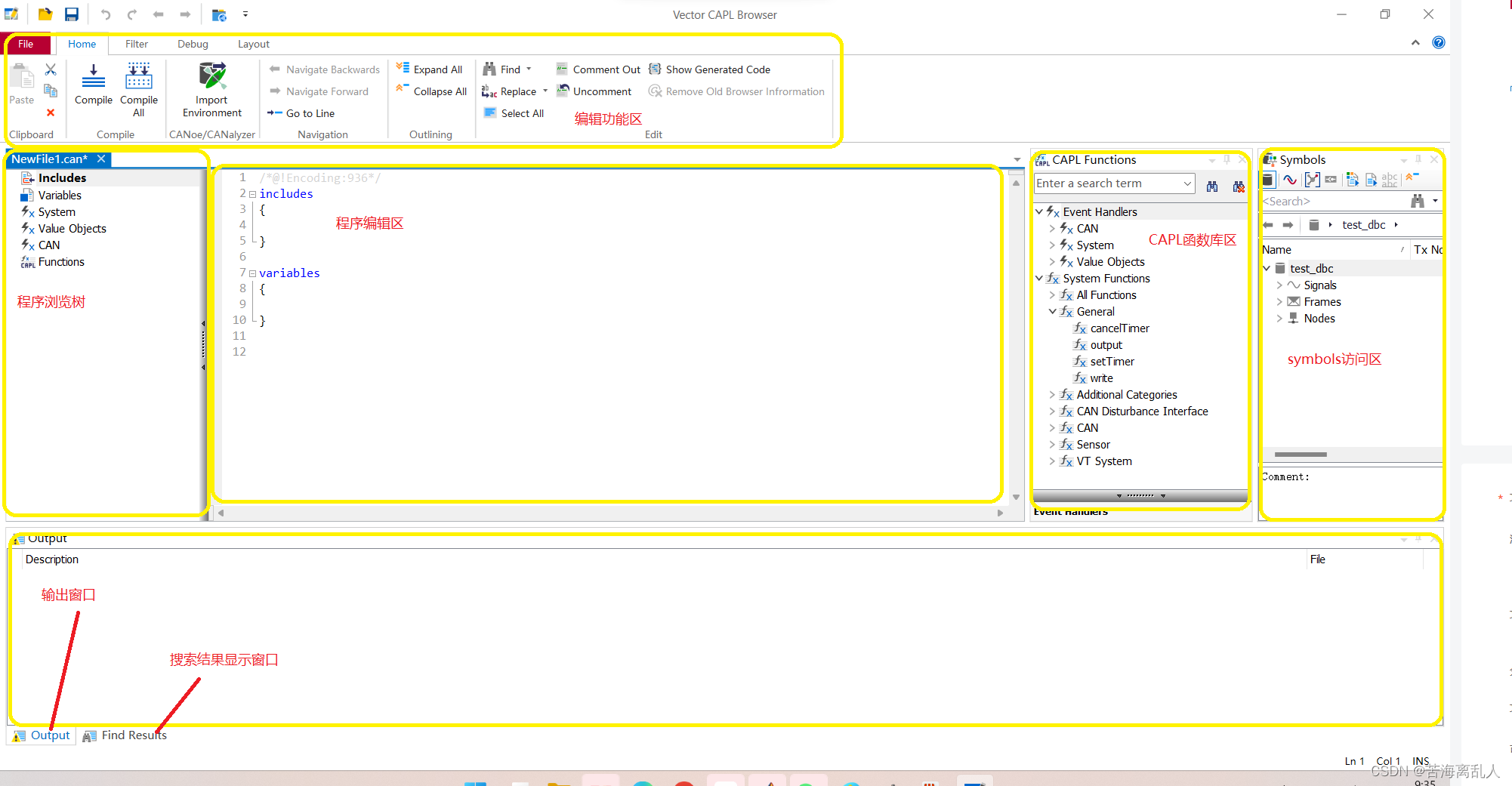1512x786 pixels.
Task: Click Collapse All in Outlining group
Action: click(430, 91)
